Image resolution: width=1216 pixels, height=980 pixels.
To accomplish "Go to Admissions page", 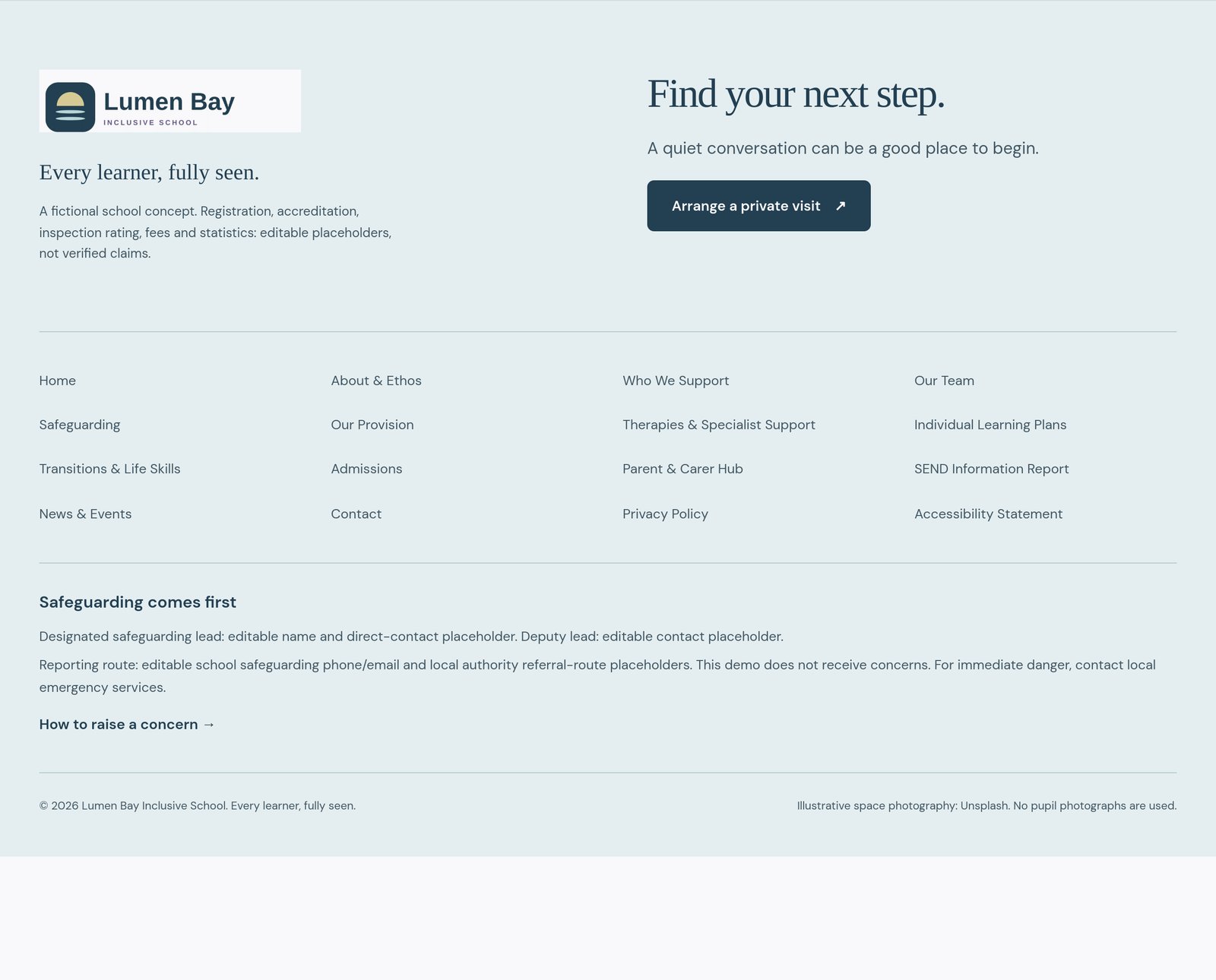I will (366, 469).
